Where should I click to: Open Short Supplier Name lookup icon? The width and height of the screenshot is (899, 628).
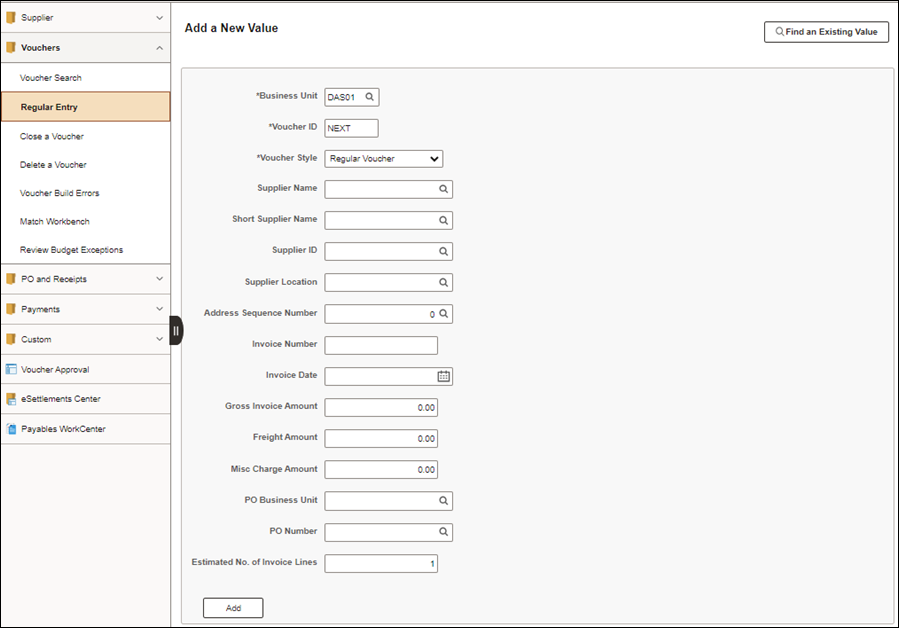[x=443, y=220]
